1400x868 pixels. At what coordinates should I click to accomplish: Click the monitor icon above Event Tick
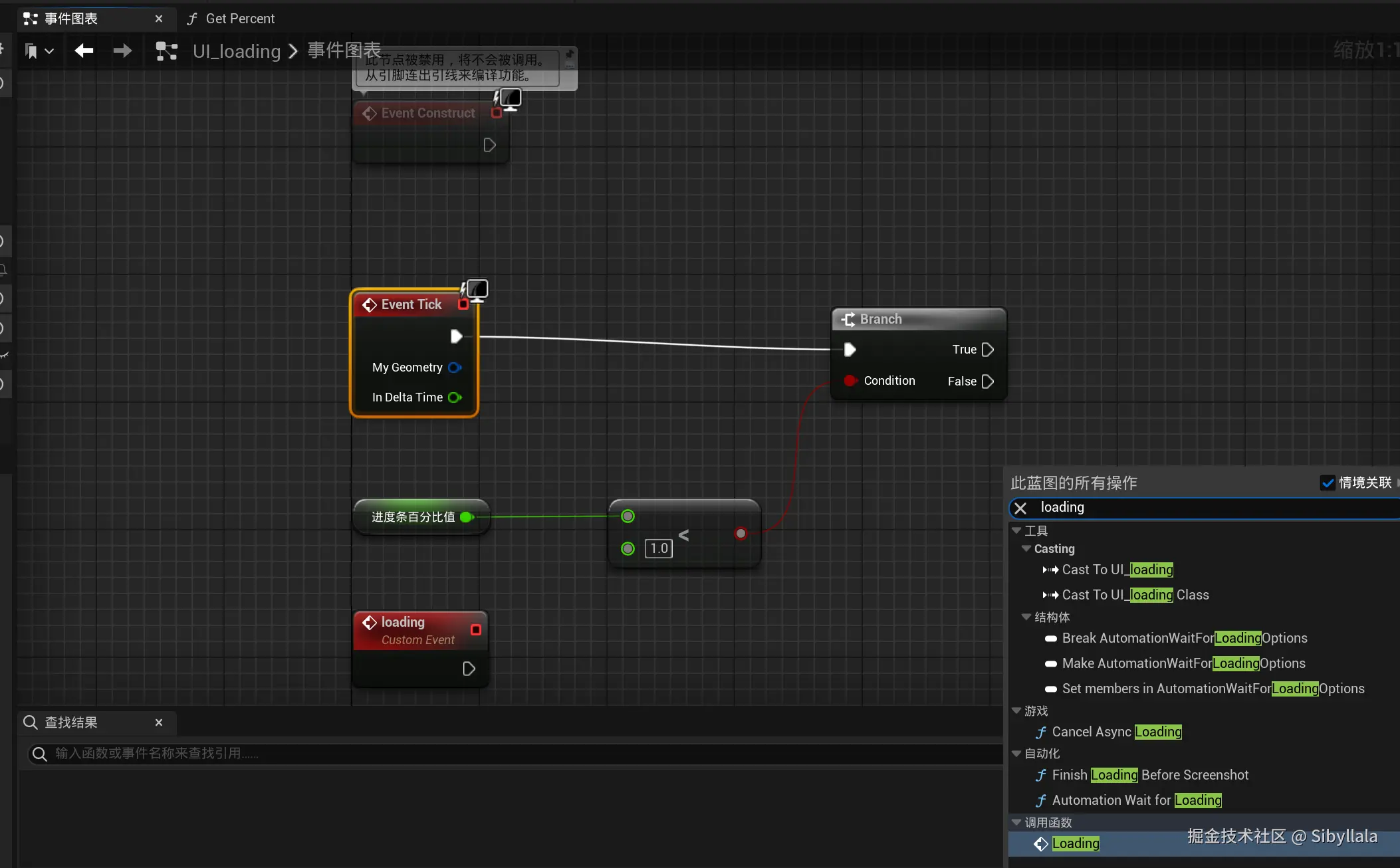pyautogui.click(x=477, y=289)
